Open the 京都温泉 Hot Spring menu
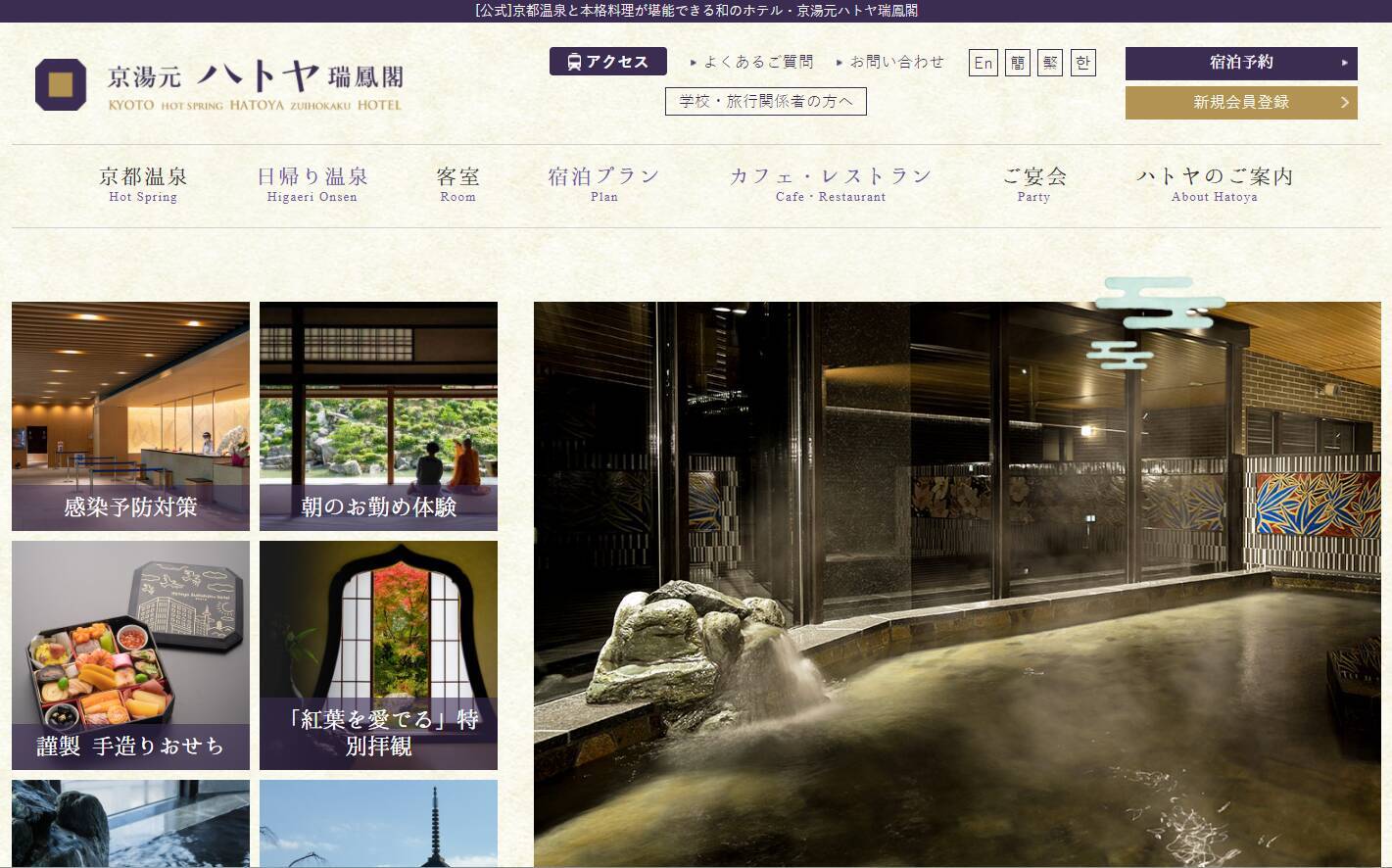Viewport: 1392px width, 868px height. (143, 183)
